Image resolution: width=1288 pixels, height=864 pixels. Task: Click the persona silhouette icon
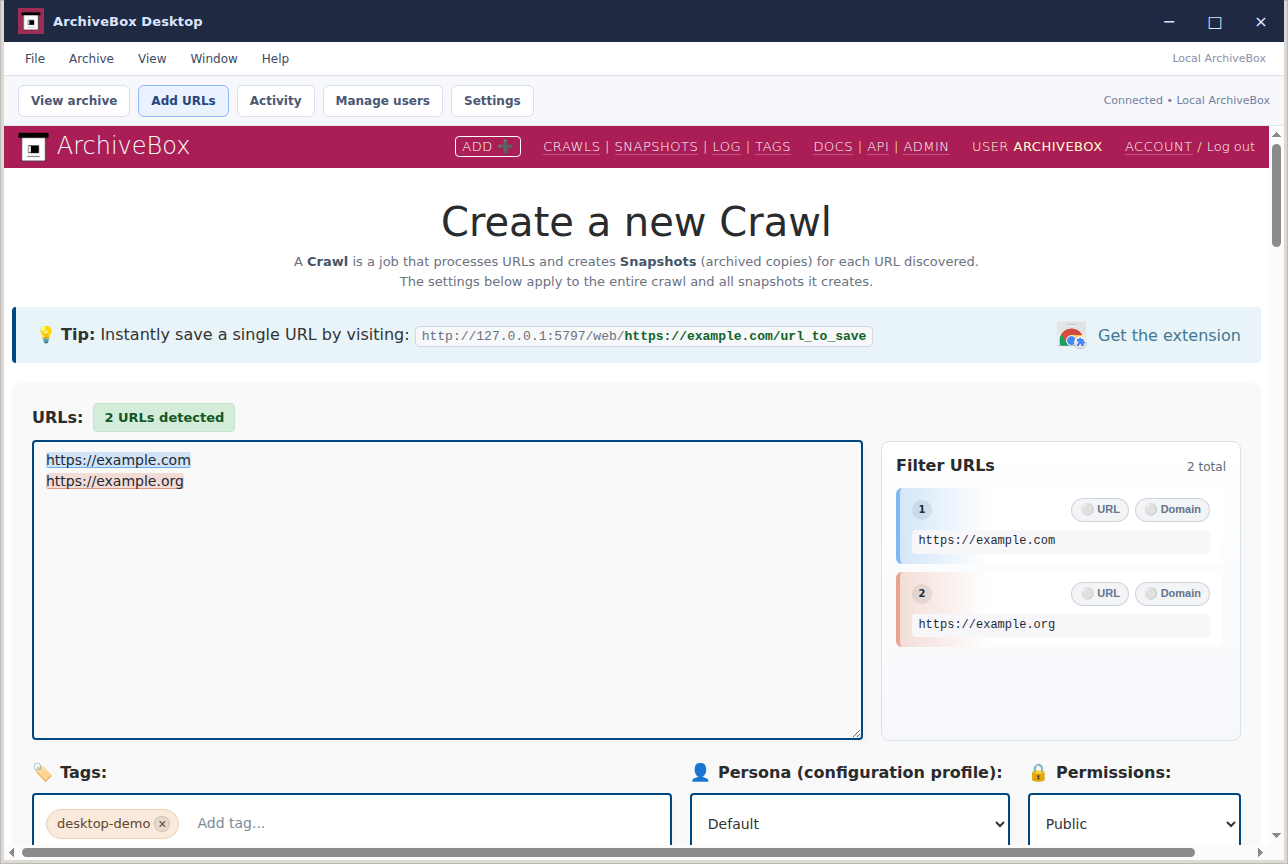pyautogui.click(x=700, y=772)
